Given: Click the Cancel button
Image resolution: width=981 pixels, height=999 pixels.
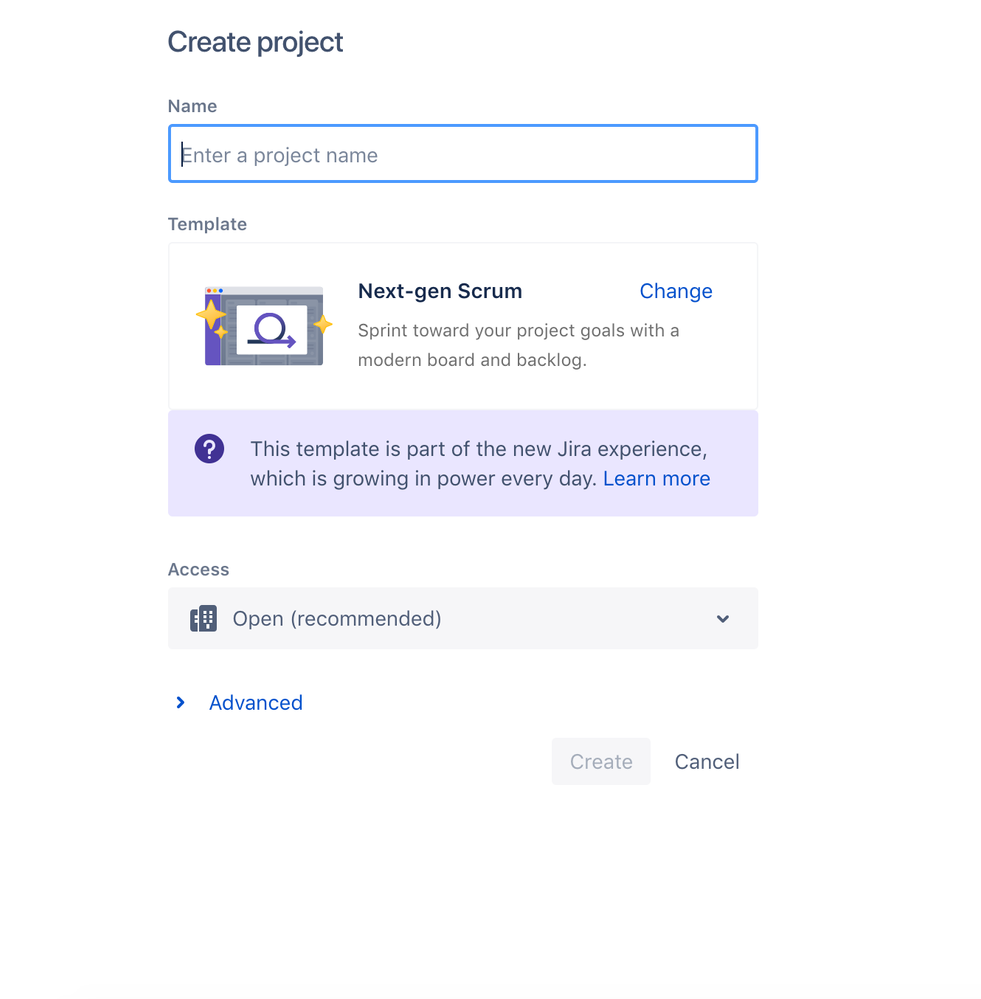Looking at the screenshot, I should (x=706, y=761).
